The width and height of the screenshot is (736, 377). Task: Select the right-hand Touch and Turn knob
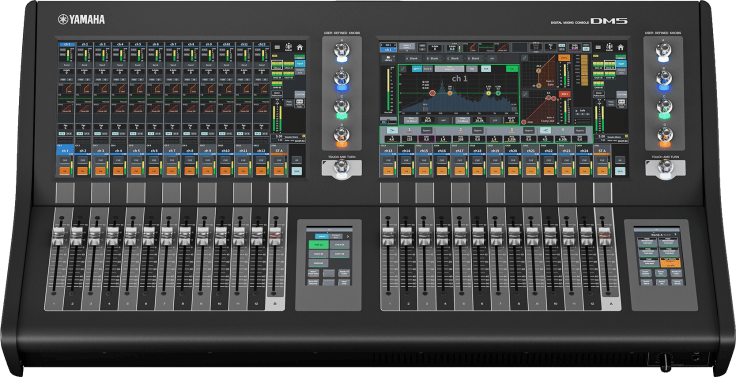665,168
